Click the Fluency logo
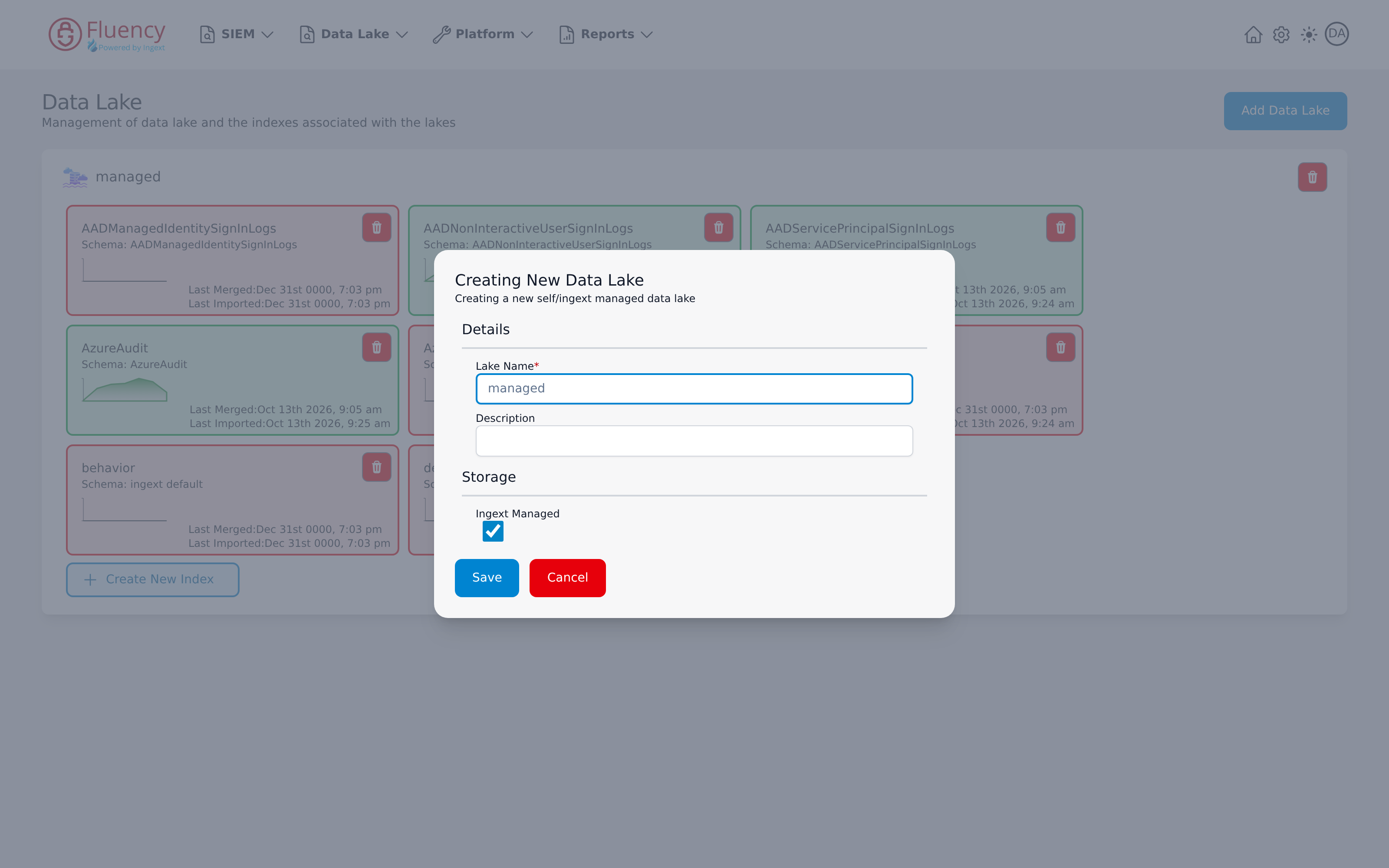Screen dimensions: 1389x868 tap(107, 34)
